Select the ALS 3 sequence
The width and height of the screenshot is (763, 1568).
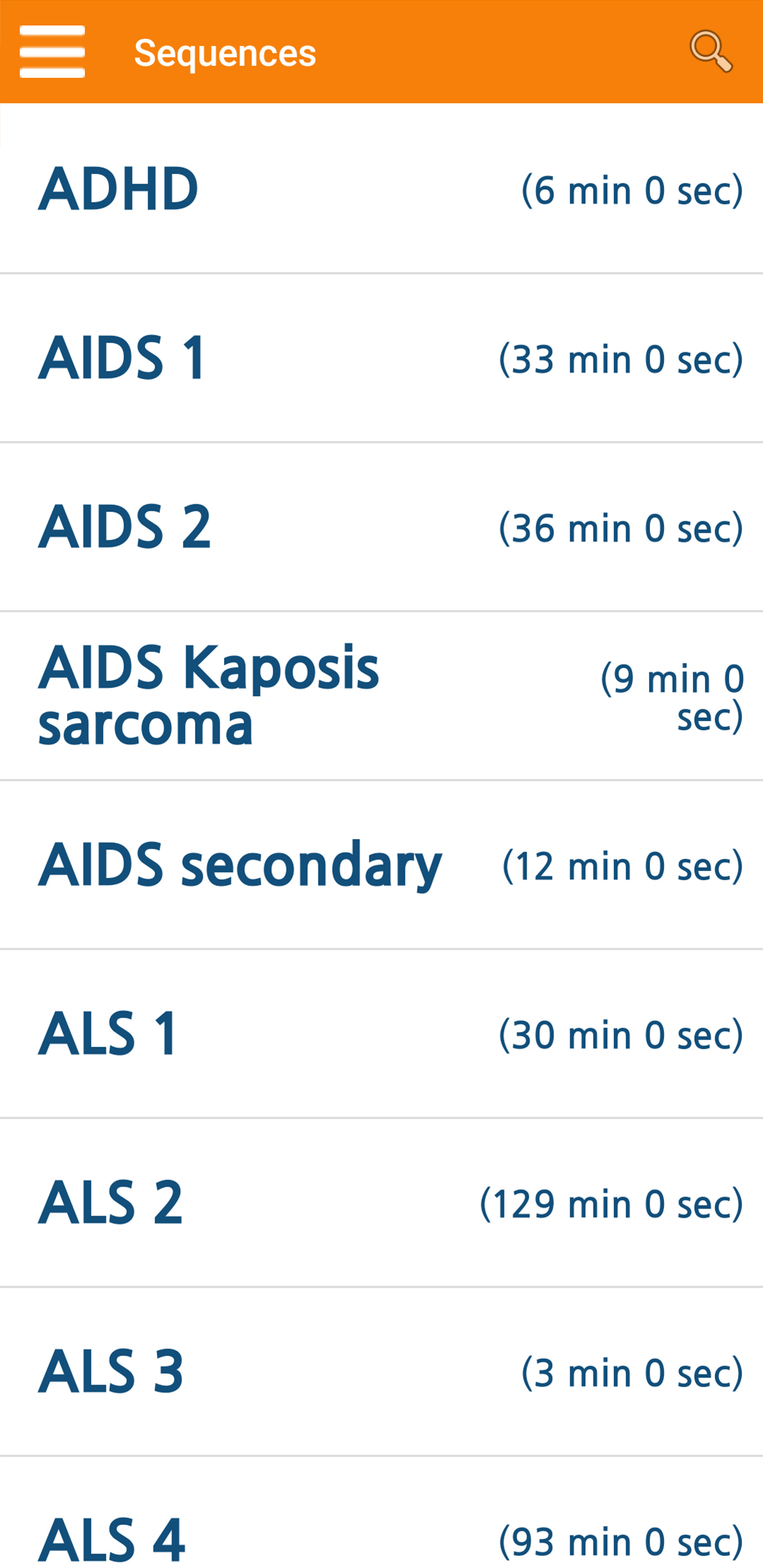pos(381,1371)
